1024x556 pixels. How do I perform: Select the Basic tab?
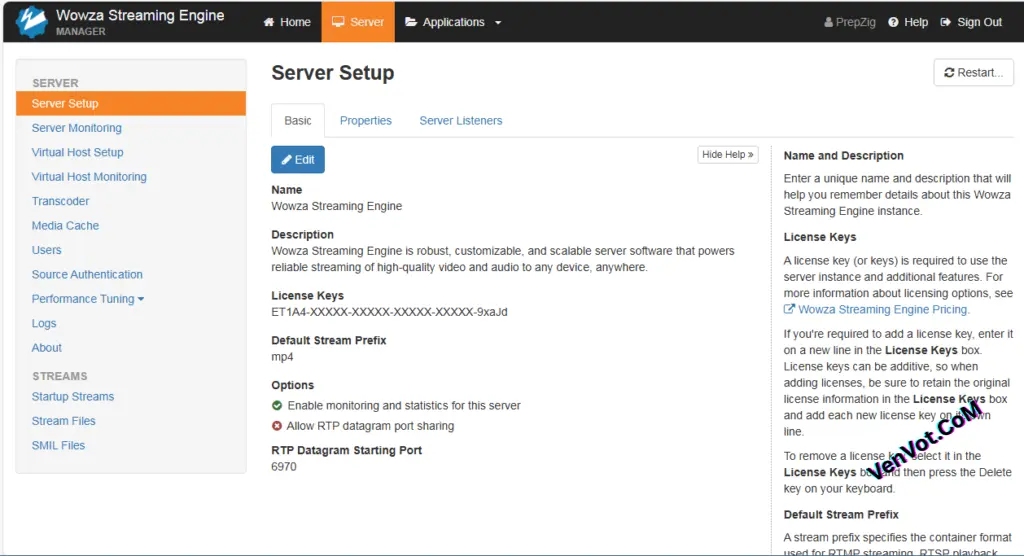298,121
